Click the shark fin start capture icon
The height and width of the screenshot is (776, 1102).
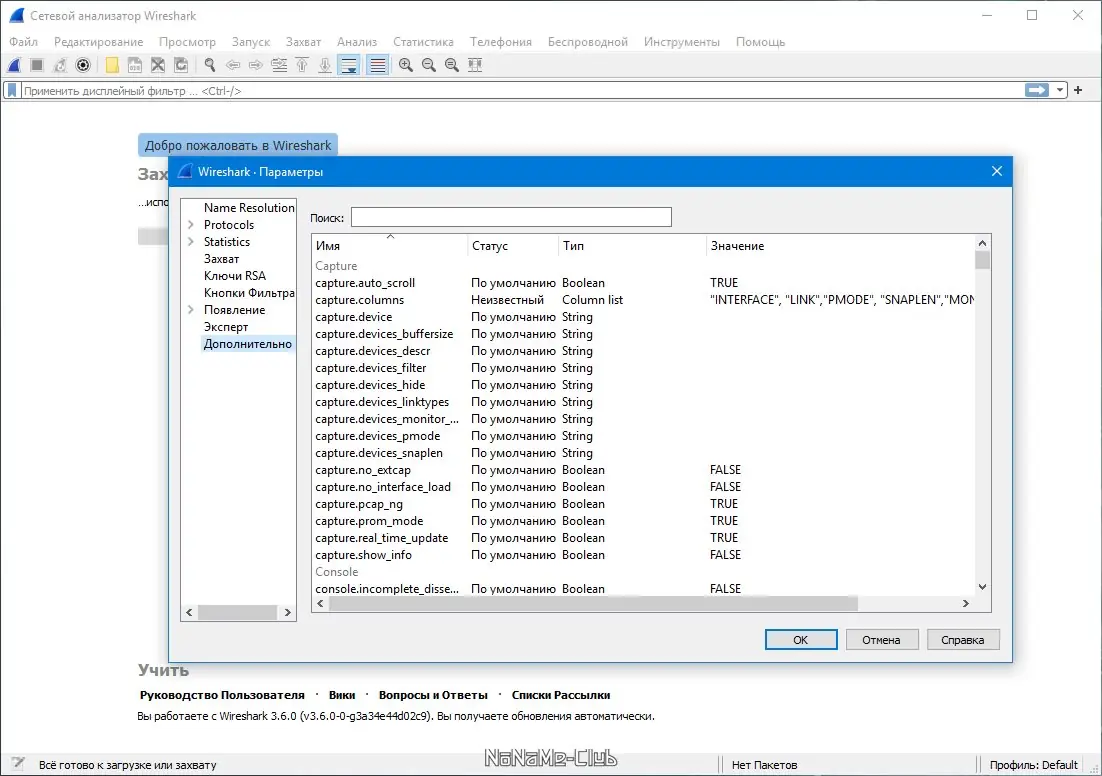[x=14, y=65]
